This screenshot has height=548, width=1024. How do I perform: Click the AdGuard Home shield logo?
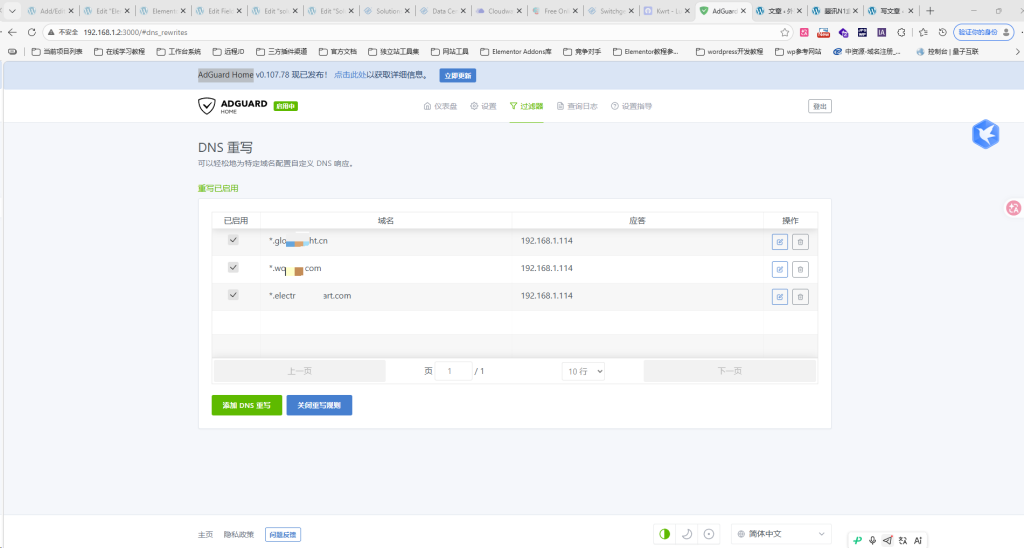(x=206, y=106)
